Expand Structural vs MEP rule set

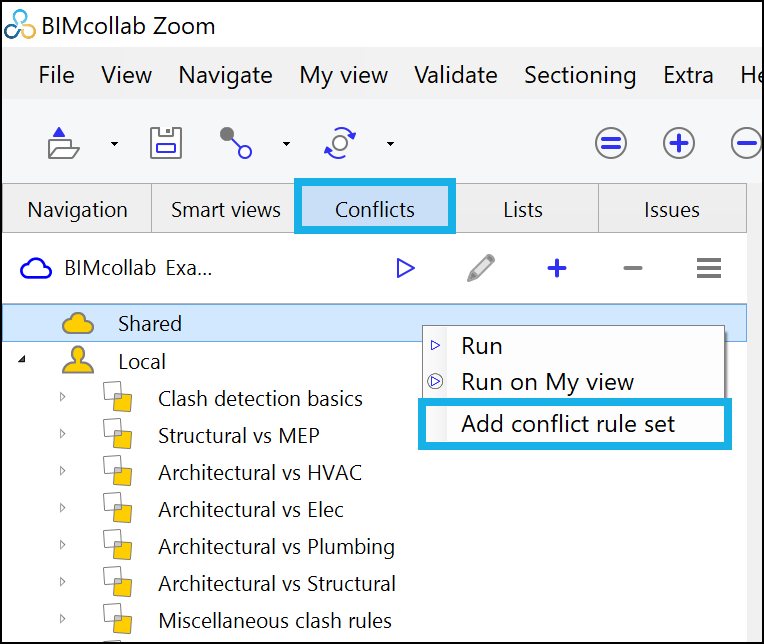click(x=62, y=434)
